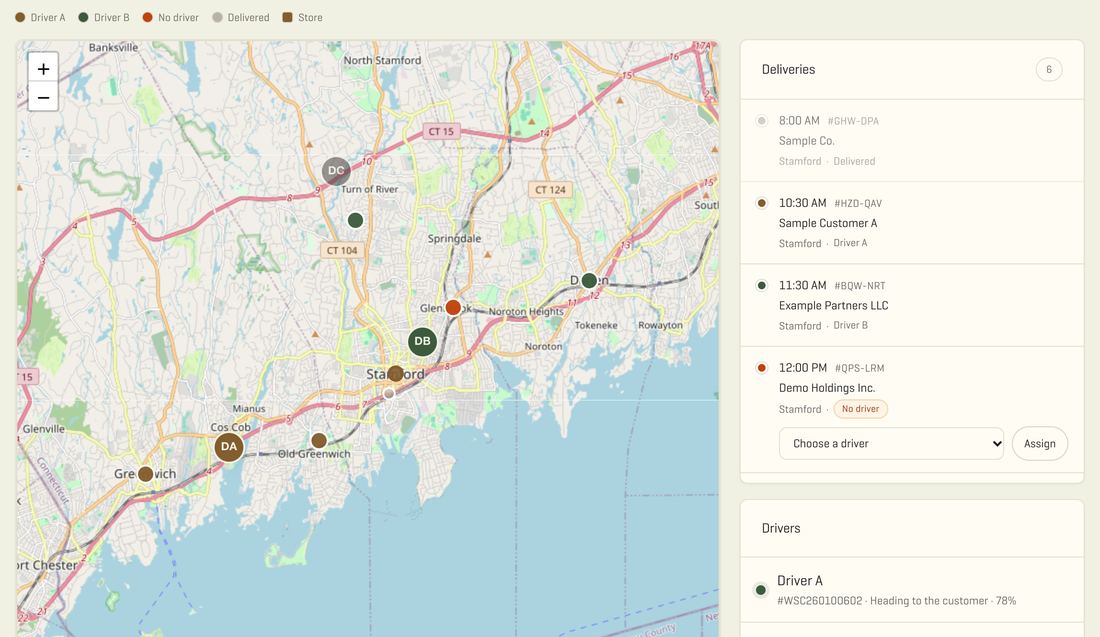Click the Delivered legend dot
The image size is (1100, 637).
(x=217, y=18)
